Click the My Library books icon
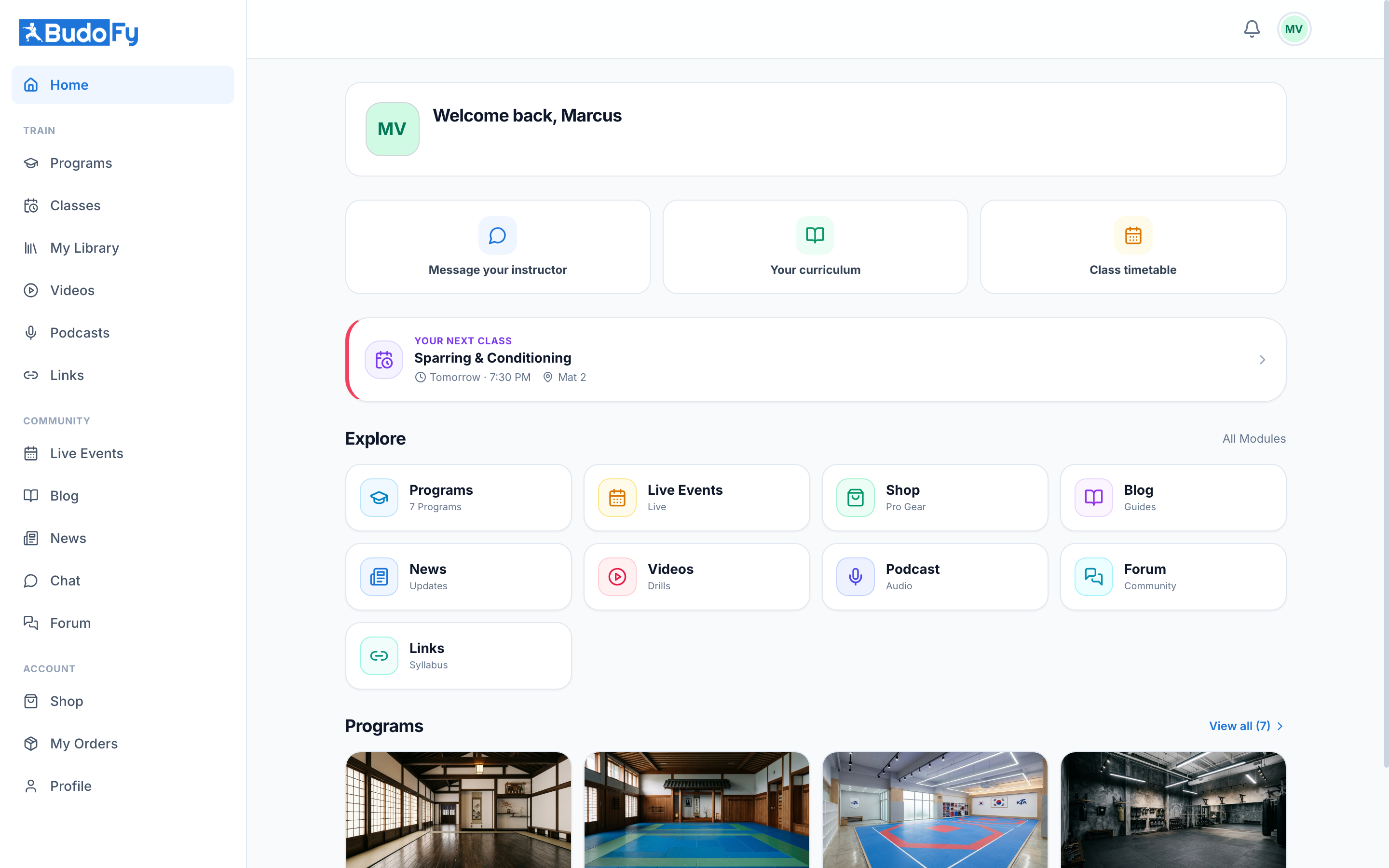This screenshot has height=868, width=1389. pyautogui.click(x=31, y=248)
